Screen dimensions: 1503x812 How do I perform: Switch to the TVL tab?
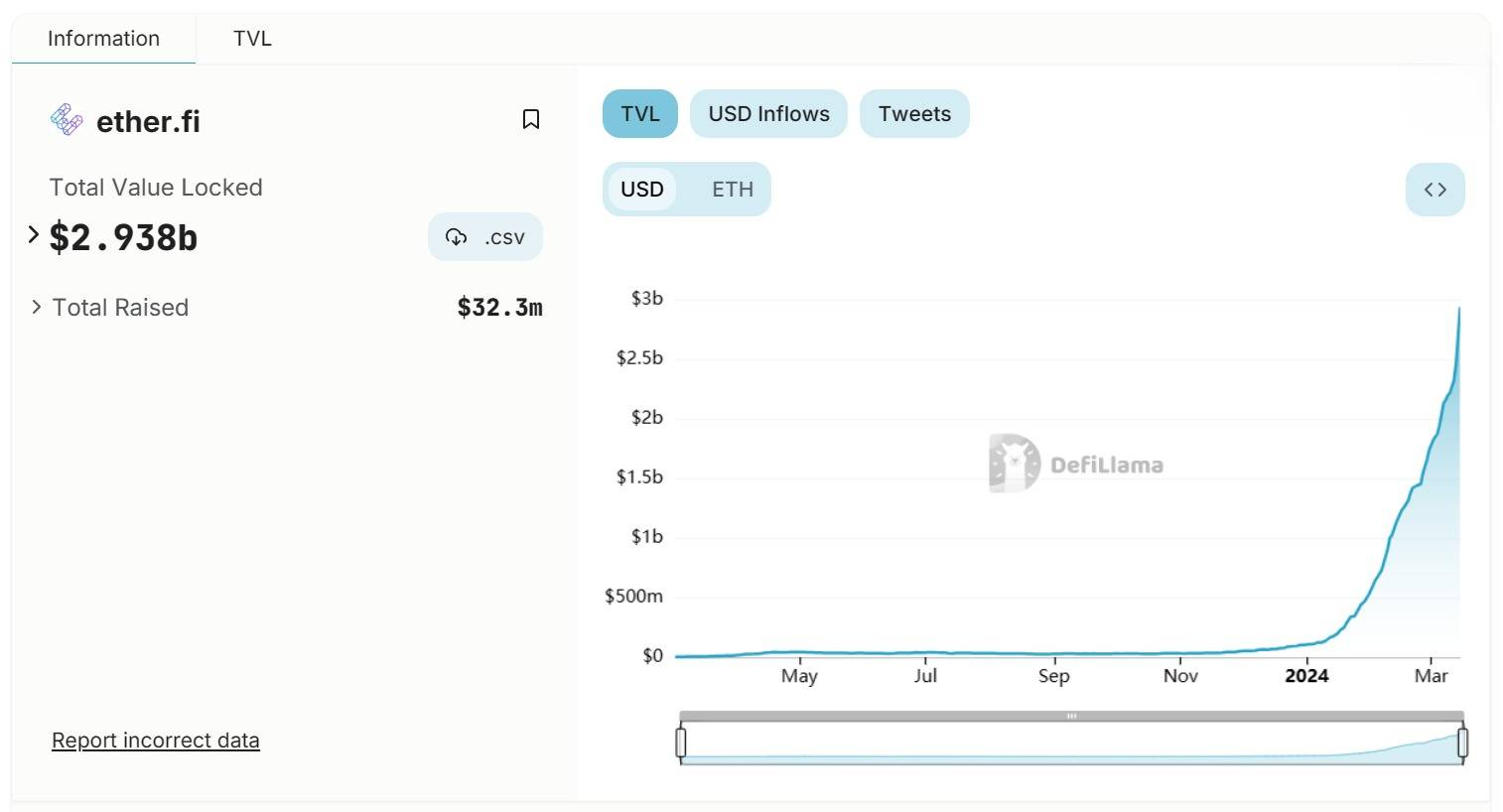pyautogui.click(x=252, y=39)
